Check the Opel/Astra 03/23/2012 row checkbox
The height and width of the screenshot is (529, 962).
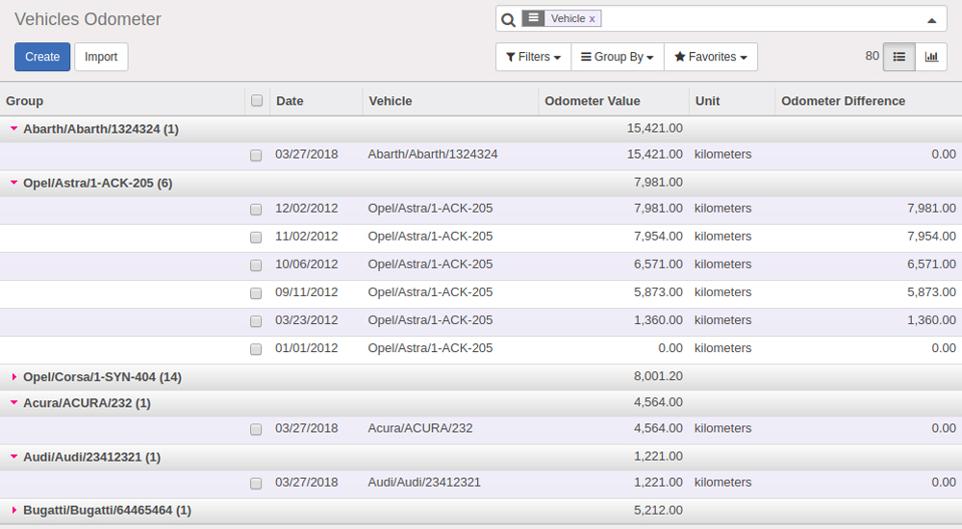(x=256, y=321)
